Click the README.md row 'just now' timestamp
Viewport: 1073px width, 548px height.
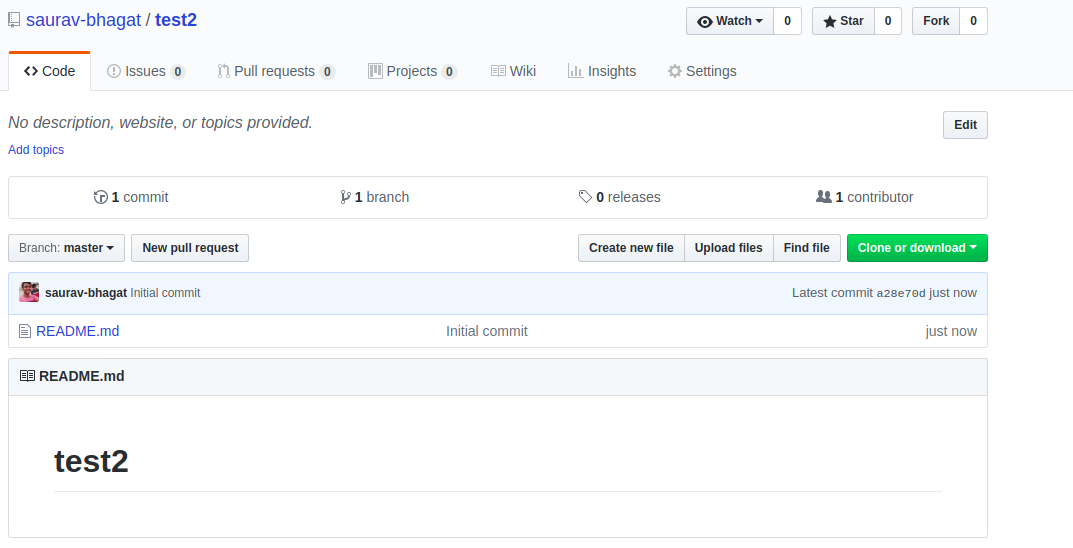click(951, 331)
